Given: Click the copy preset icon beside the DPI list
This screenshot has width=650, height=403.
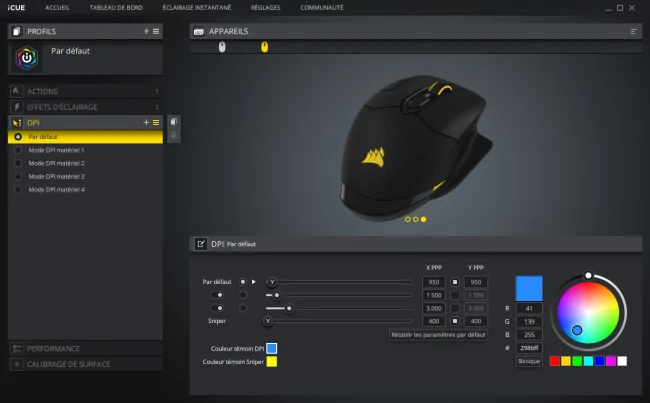Looking at the screenshot, I should (174, 121).
